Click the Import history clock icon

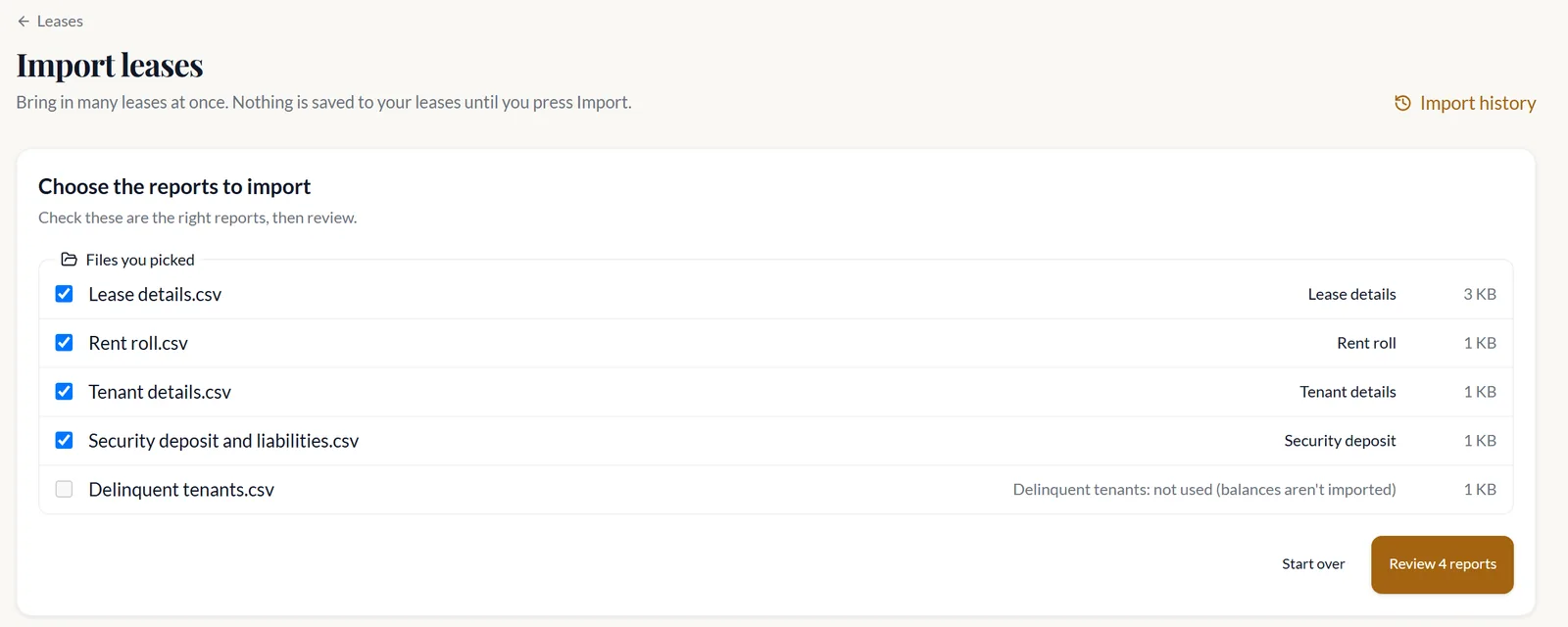[1402, 103]
